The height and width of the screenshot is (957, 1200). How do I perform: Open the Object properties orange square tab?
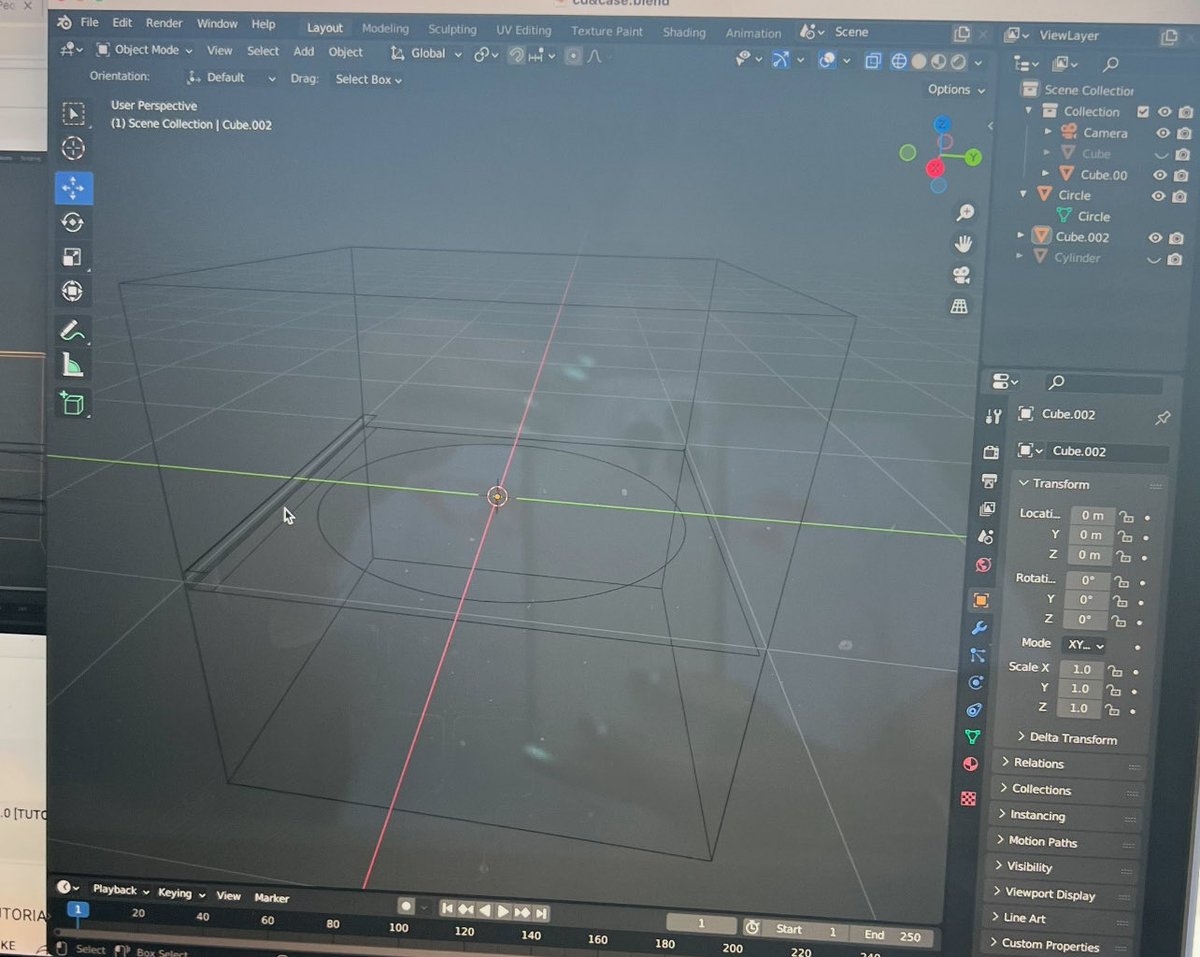click(x=981, y=600)
